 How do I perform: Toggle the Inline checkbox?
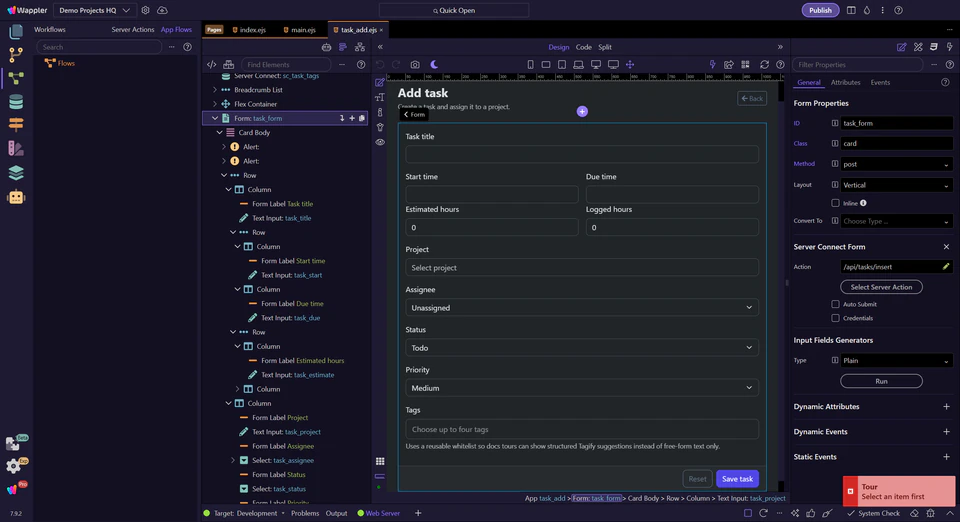tap(835, 203)
